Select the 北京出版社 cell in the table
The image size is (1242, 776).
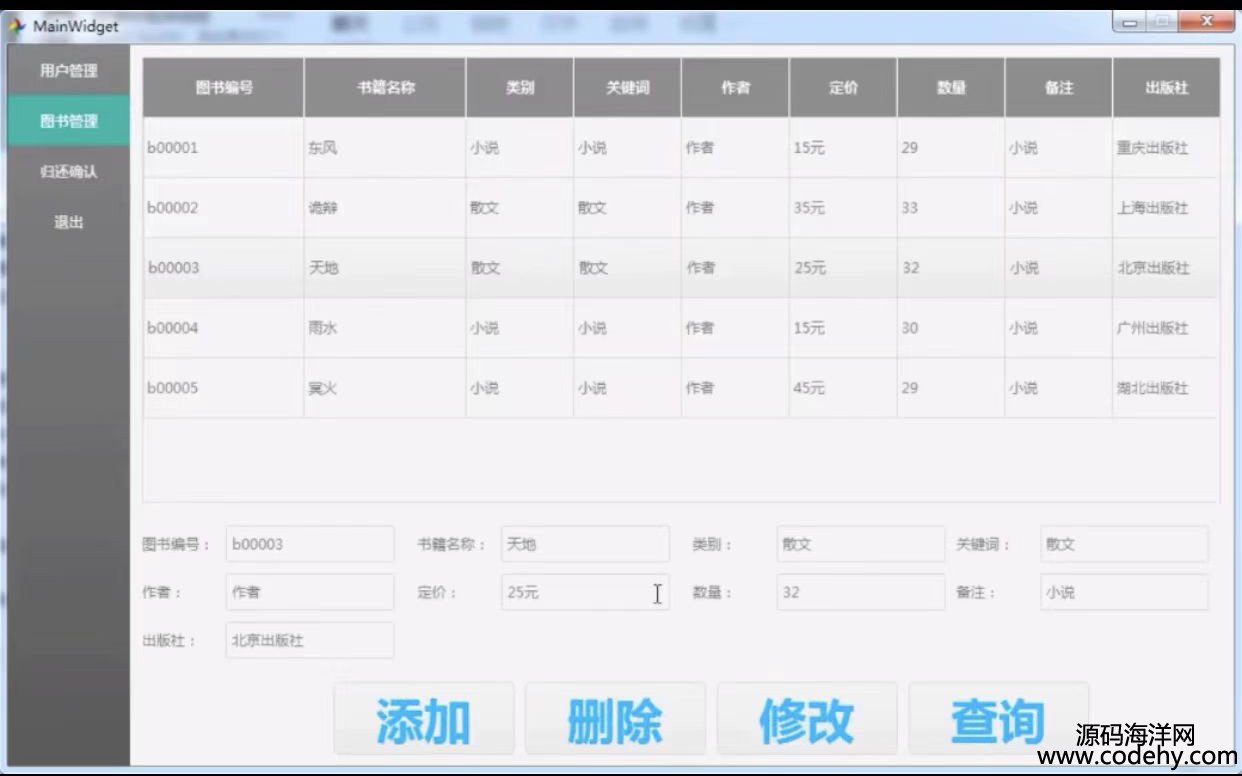pyautogui.click(x=1166, y=268)
